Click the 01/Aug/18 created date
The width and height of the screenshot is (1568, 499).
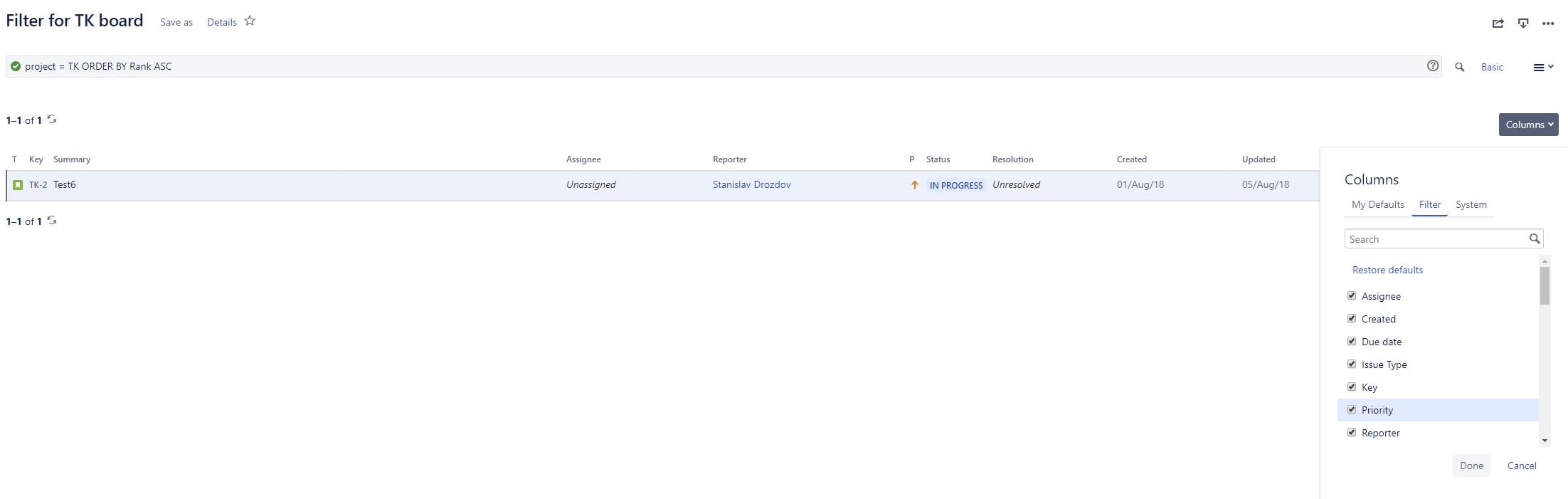pyautogui.click(x=1140, y=184)
